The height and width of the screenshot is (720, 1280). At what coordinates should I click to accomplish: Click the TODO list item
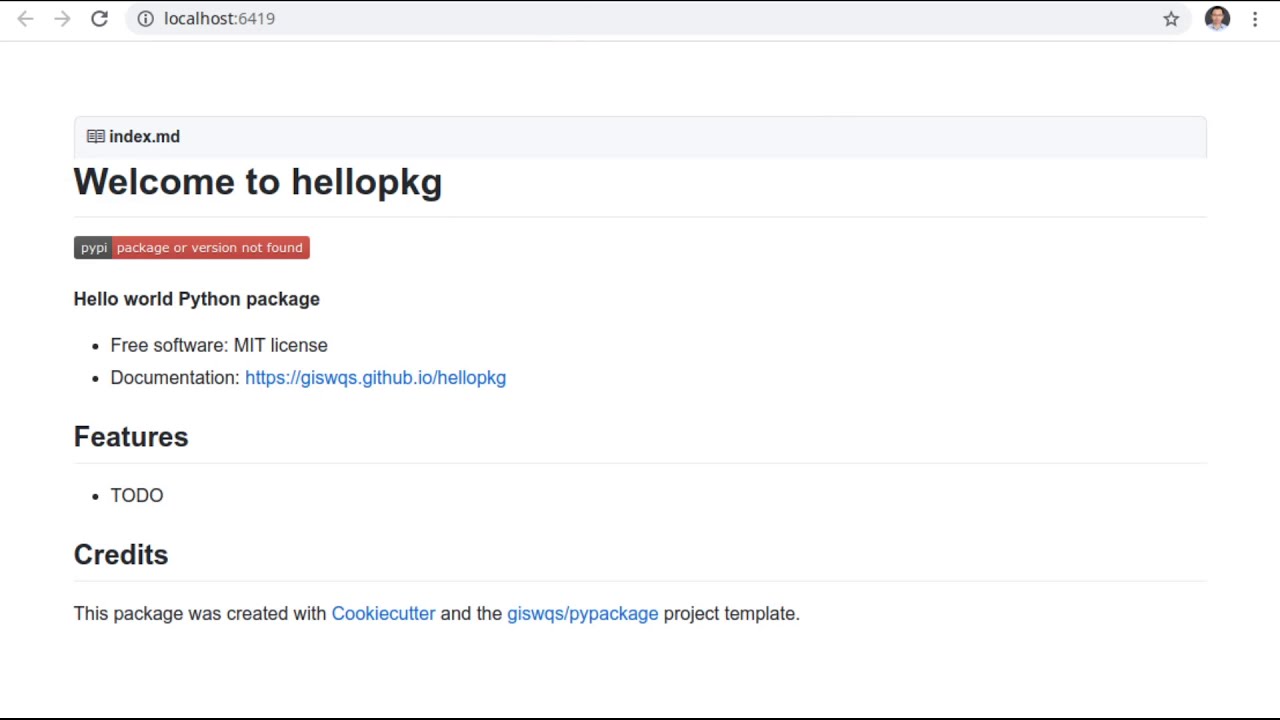[137, 496]
